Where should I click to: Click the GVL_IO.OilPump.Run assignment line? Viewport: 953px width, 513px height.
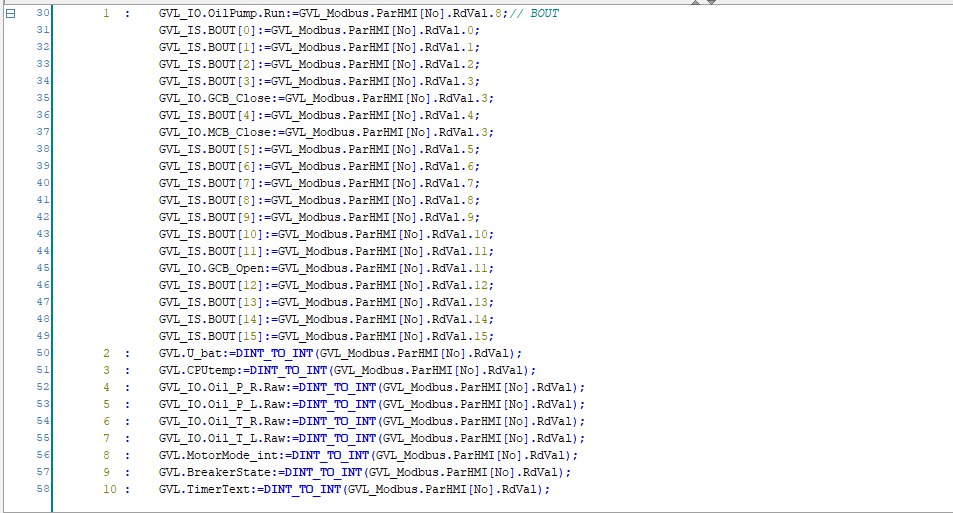334,13
